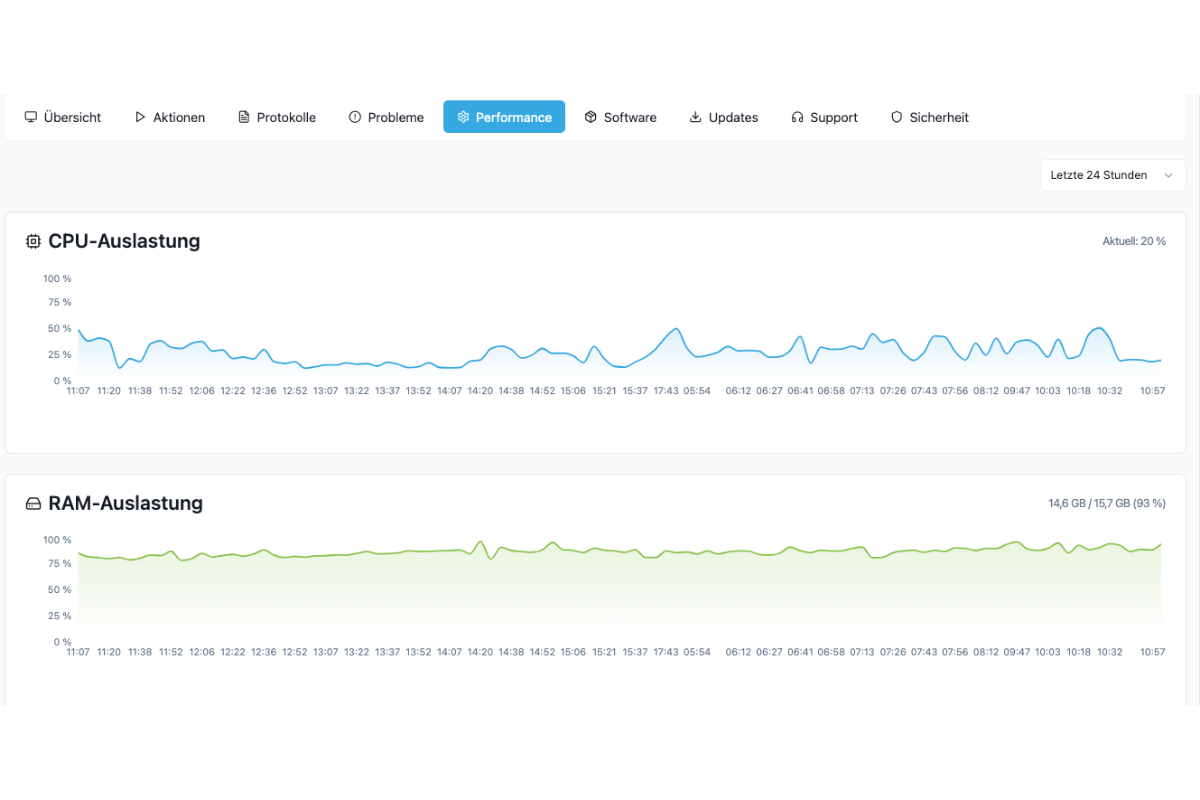The height and width of the screenshot is (800, 1200).
Task: Click the 100 % axis label on CPU chart
Action: [x=57, y=278]
